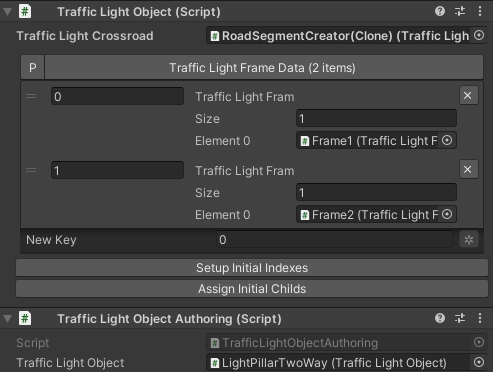Click Setup Initial Indexes button
493x372 pixels.
pos(252,268)
